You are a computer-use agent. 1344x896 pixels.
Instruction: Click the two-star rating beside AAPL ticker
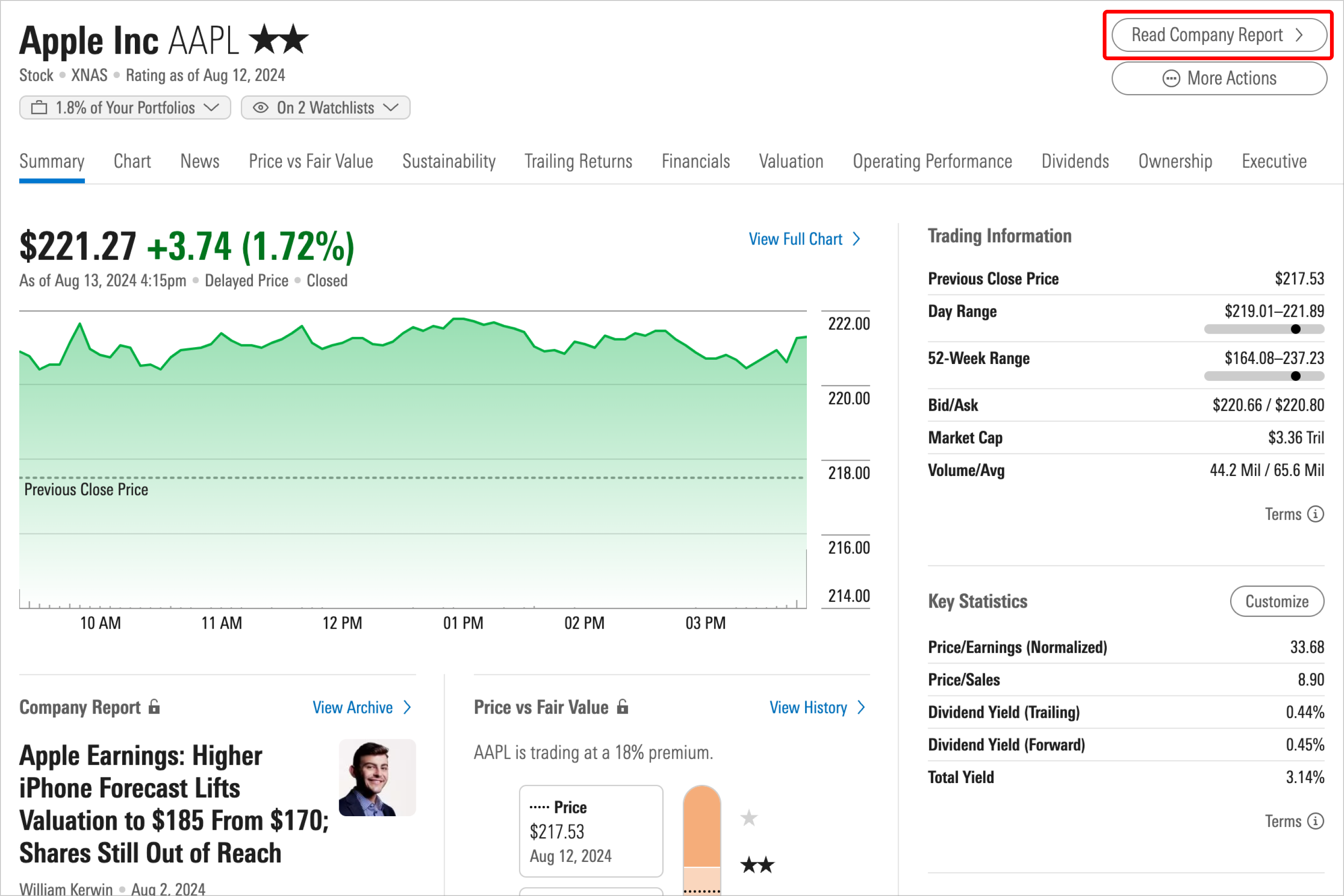pos(280,39)
